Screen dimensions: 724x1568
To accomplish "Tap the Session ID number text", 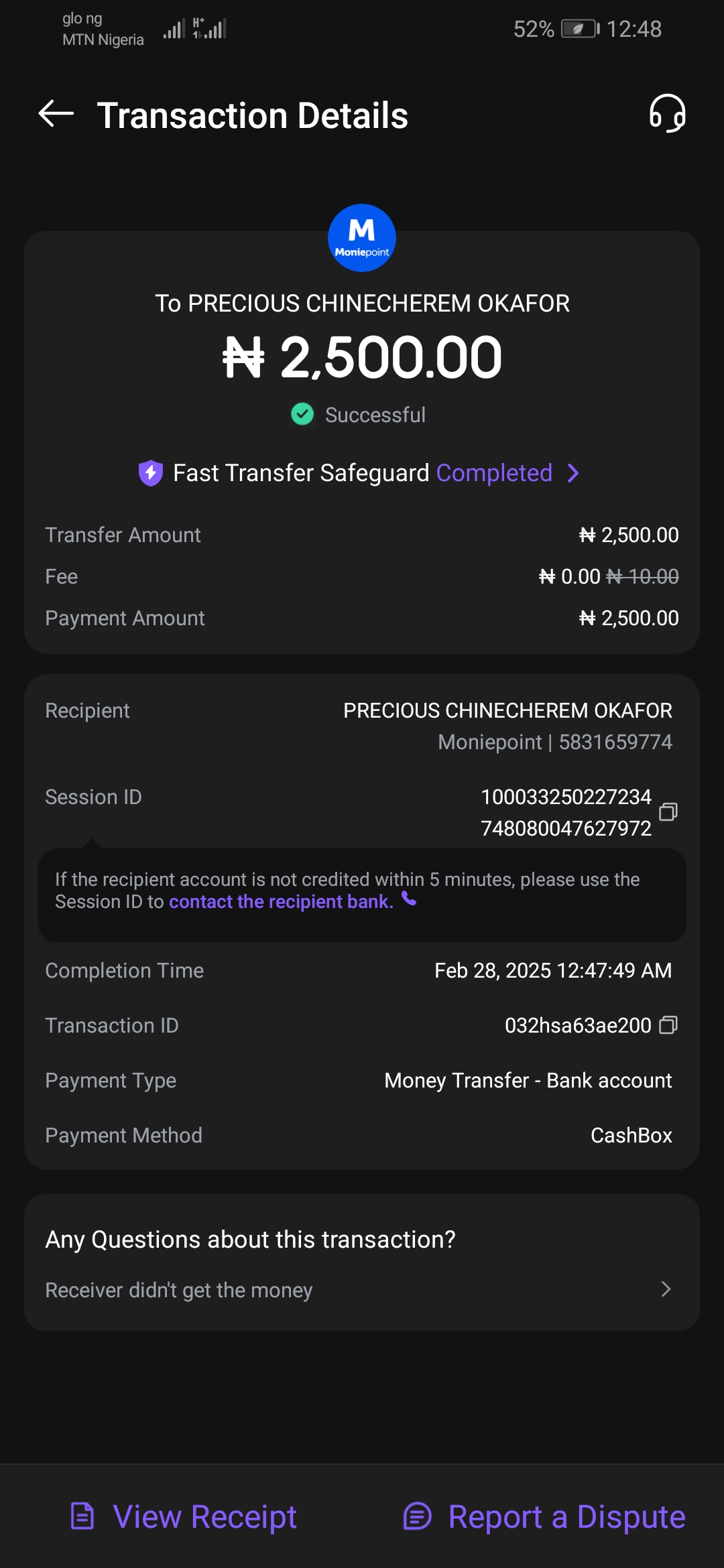I will (566, 812).
